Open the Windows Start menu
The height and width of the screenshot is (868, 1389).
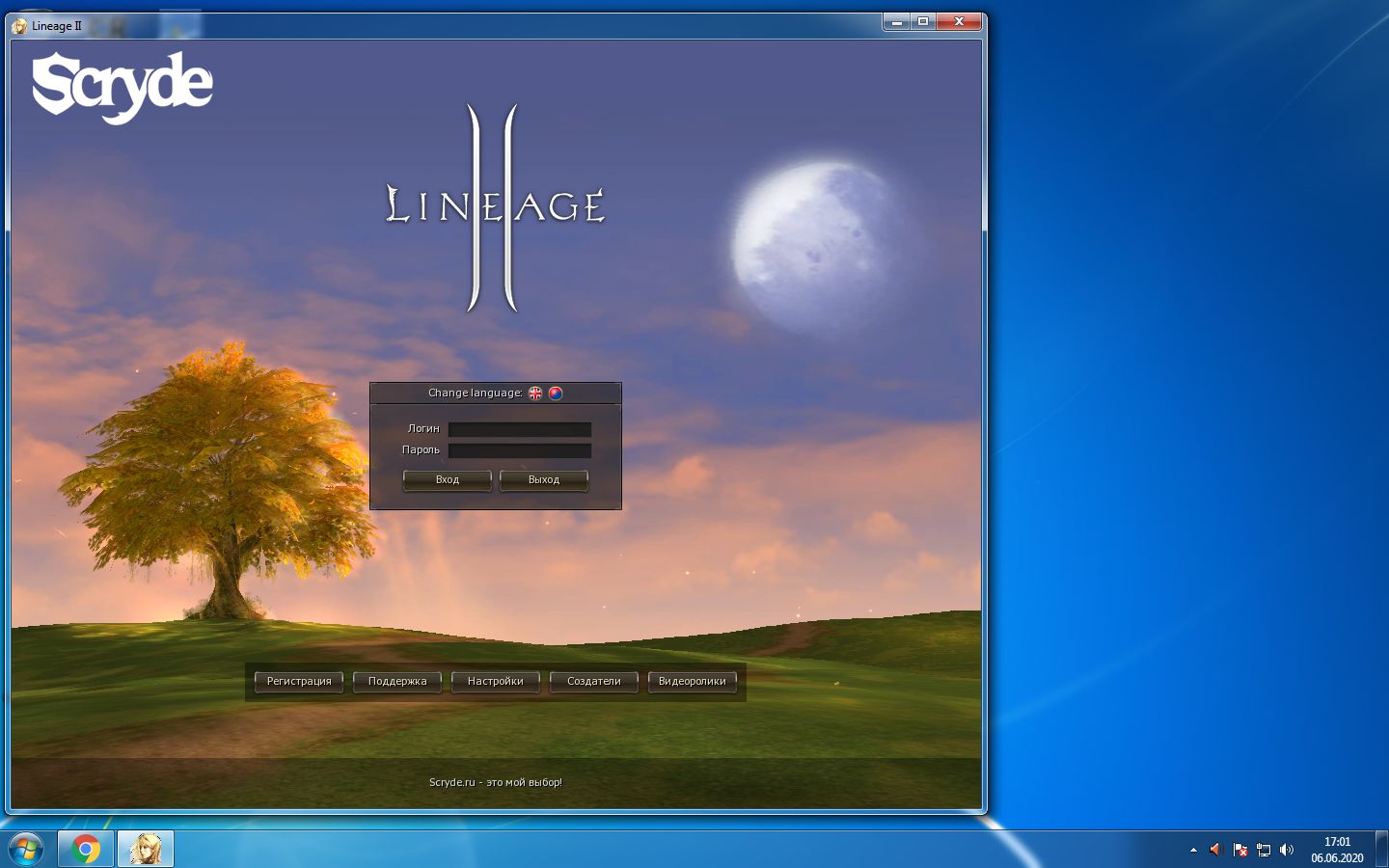pyautogui.click(x=25, y=849)
